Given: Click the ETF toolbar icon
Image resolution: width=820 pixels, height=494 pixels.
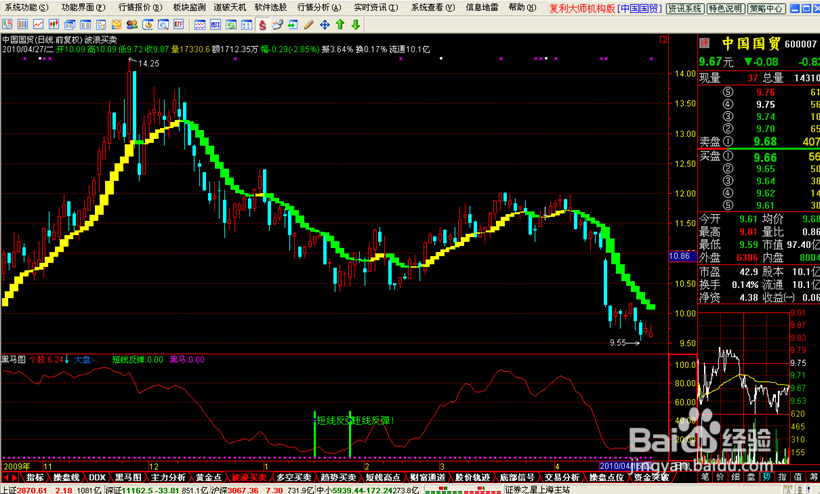Looking at the screenshot, I should pos(179,25).
